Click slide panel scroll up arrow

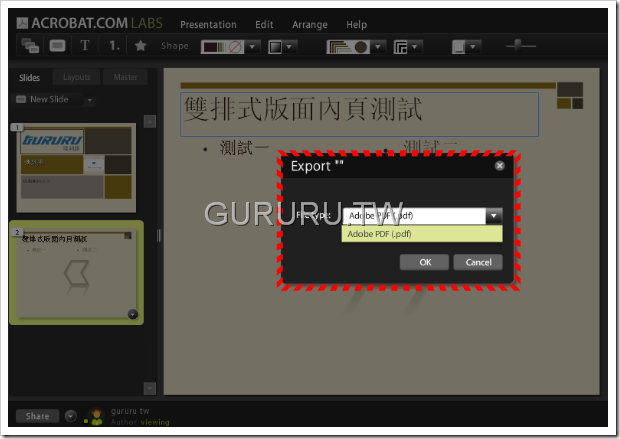coord(150,122)
